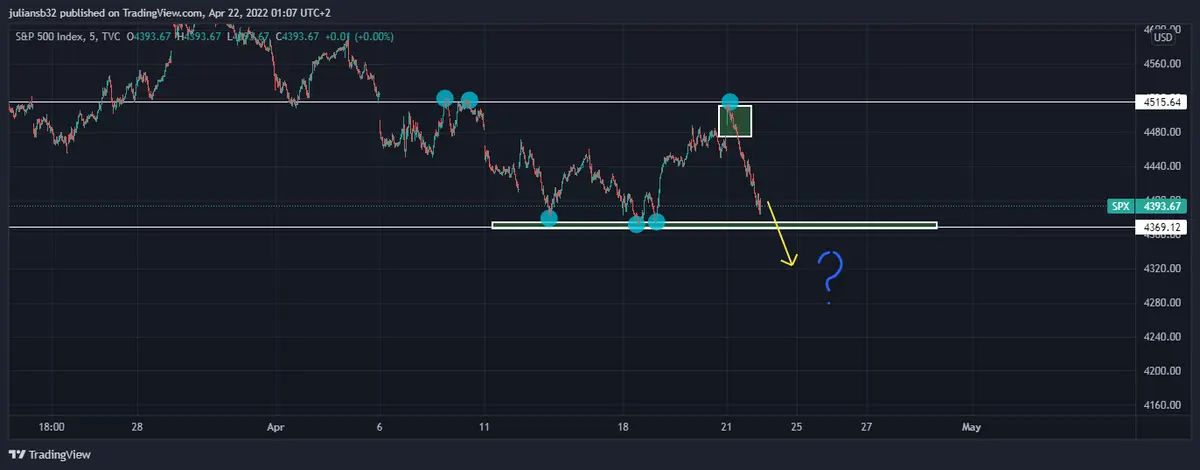This screenshot has width=1200, height=470.
Task: Click the teal SPX symbol tag
Action: (1119, 206)
